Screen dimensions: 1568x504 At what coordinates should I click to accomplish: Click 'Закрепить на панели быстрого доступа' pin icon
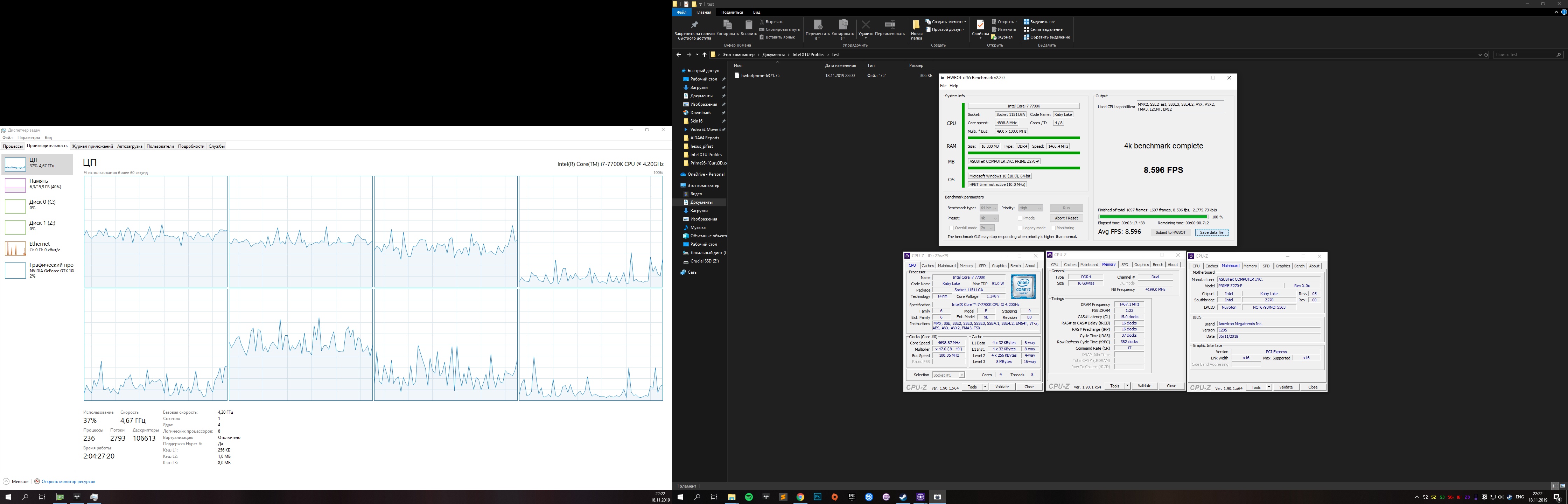[x=694, y=24]
